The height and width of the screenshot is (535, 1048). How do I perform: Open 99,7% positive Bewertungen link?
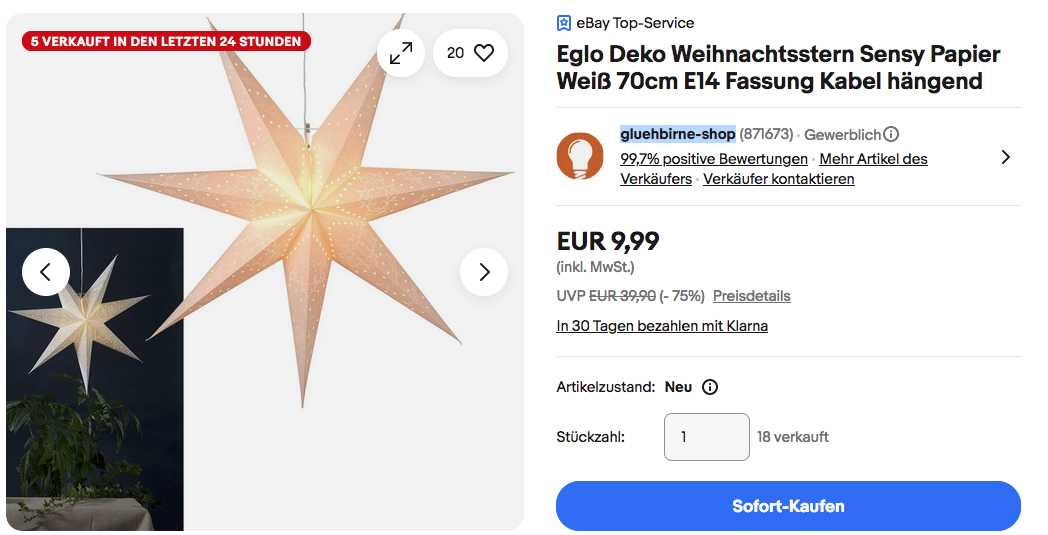[x=714, y=159]
